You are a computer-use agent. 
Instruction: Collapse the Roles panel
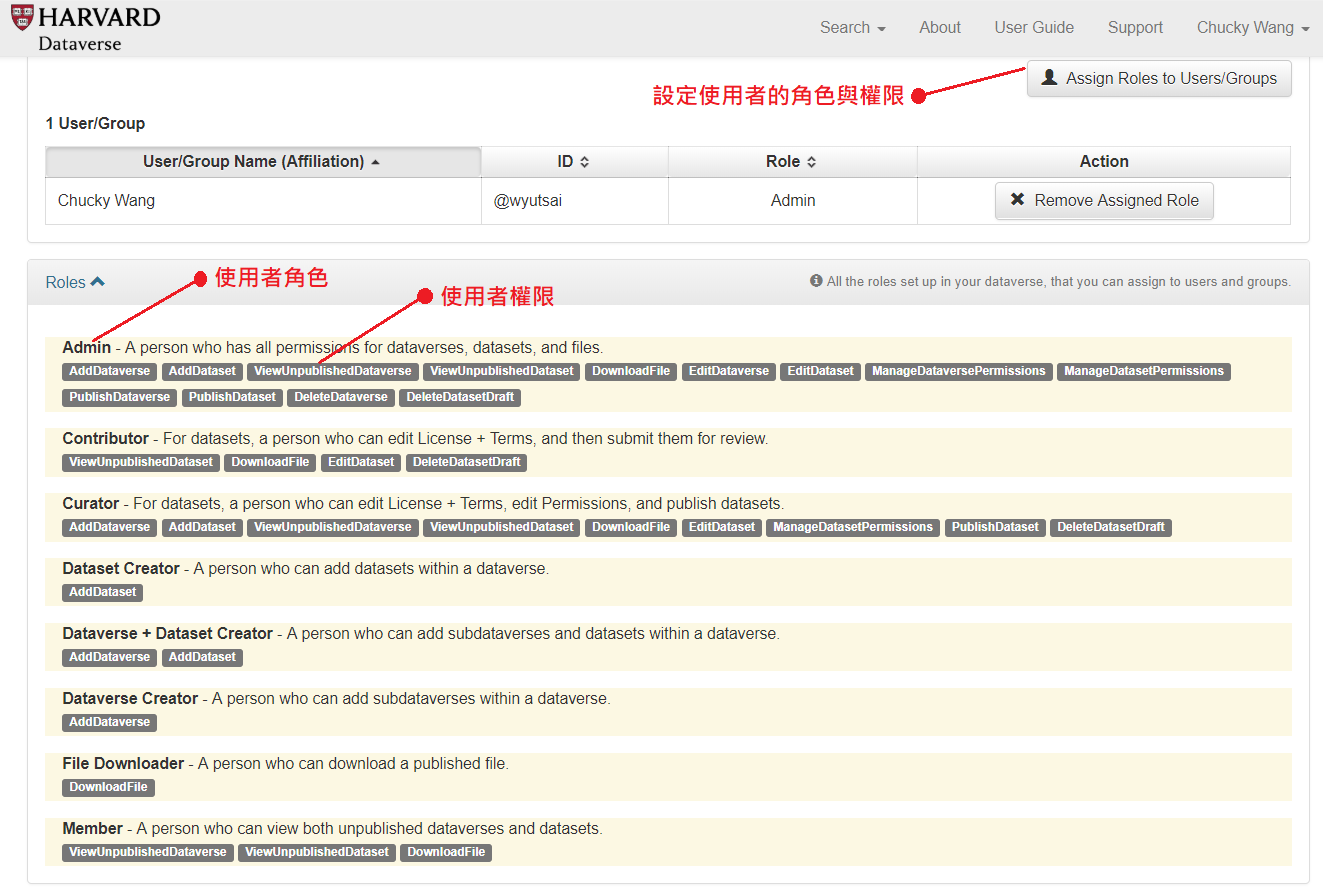[x=75, y=283]
